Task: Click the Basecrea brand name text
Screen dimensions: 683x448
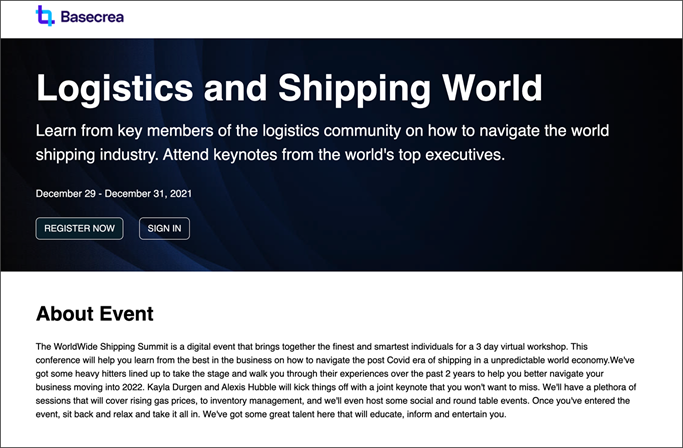Action: [92, 17]
